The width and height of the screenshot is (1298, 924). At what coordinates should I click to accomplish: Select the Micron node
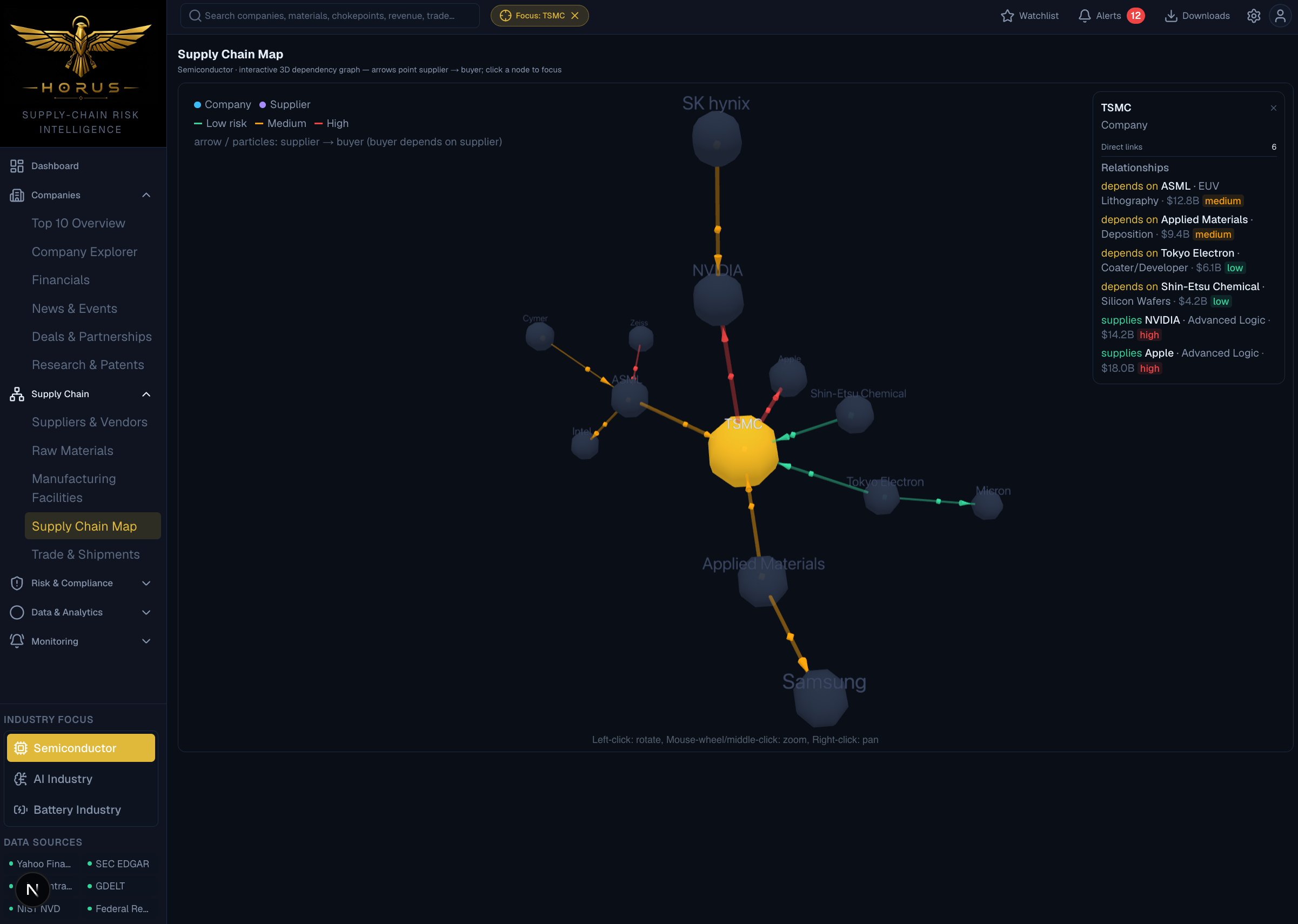pyautogui.click(x=987, y=505)
